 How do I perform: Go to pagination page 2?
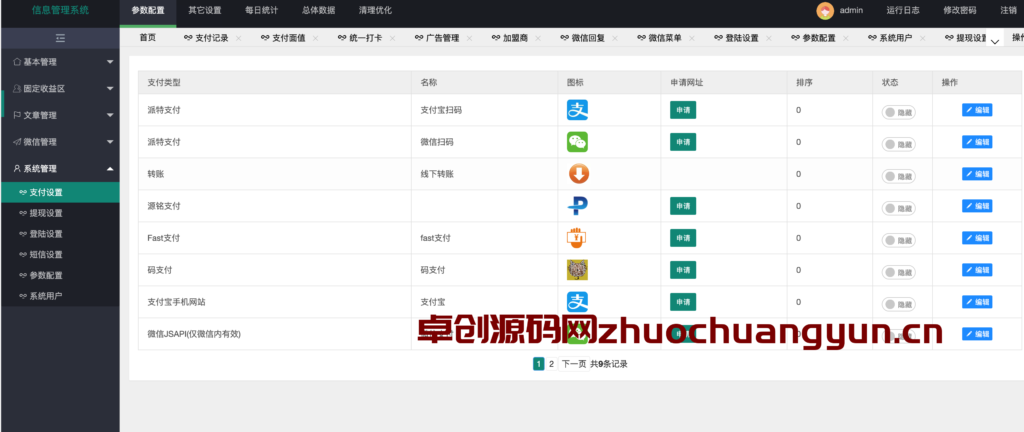(x=551, y=364)
